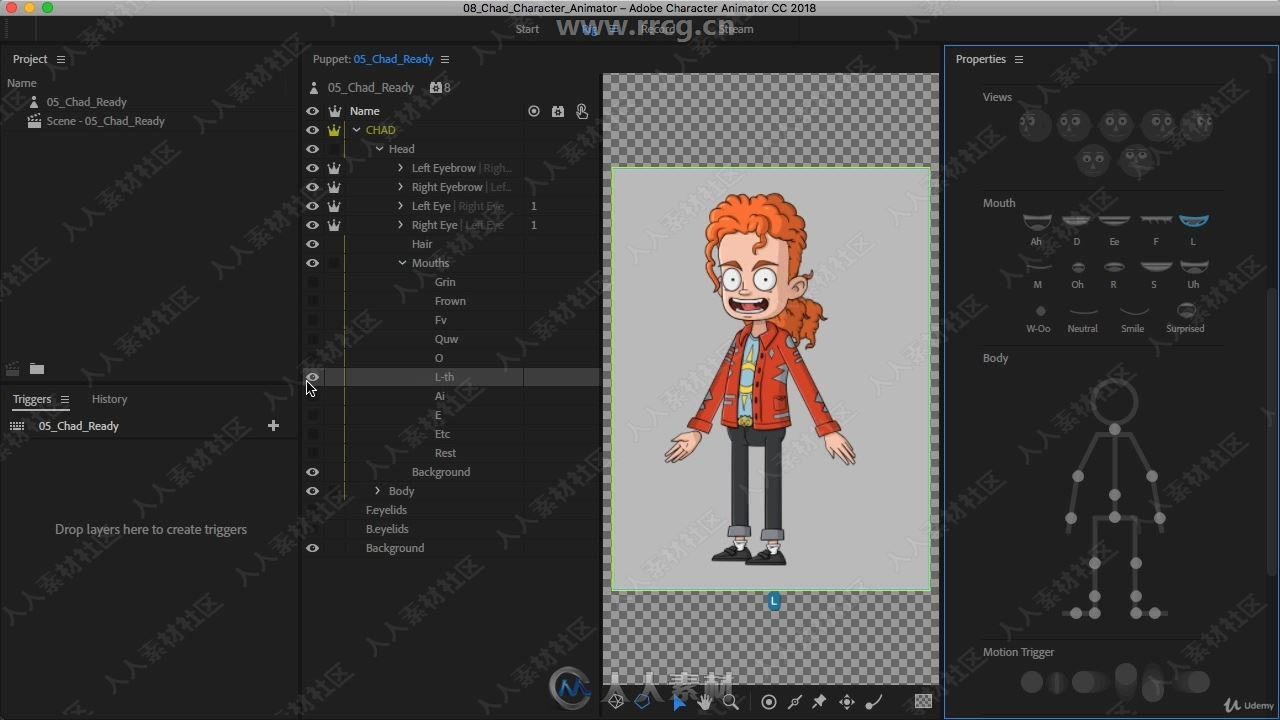Open the Triggers panel menu

65,399
